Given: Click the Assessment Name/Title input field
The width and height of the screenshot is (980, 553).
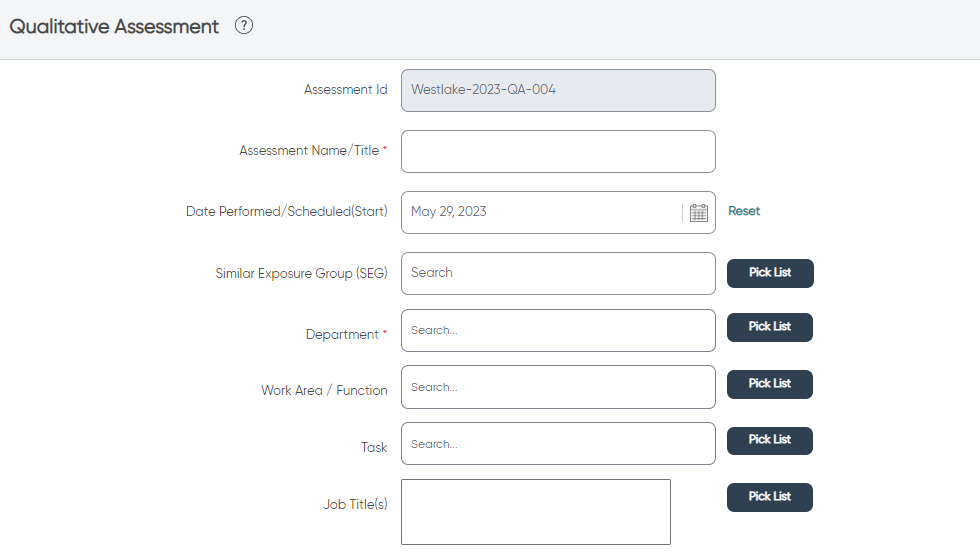Looking at the screenshot, I should 558,151.
